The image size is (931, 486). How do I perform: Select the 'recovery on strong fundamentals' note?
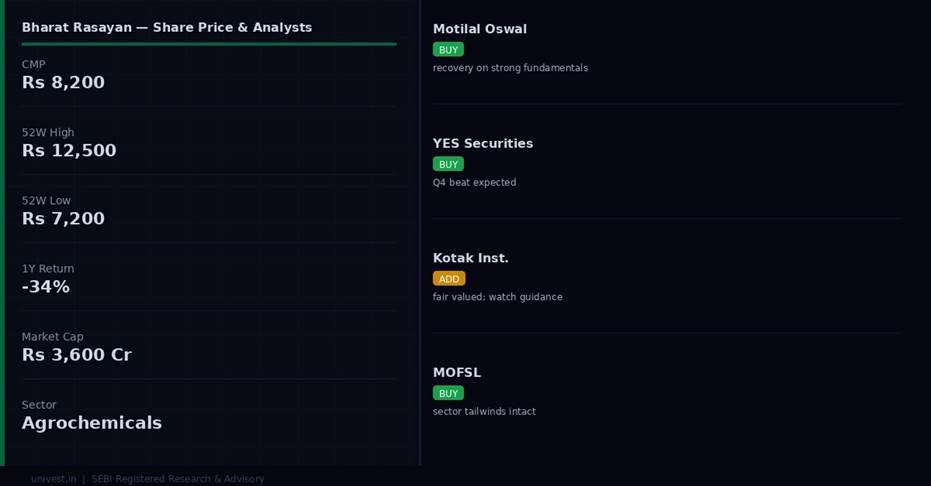[x=510, y=68]
